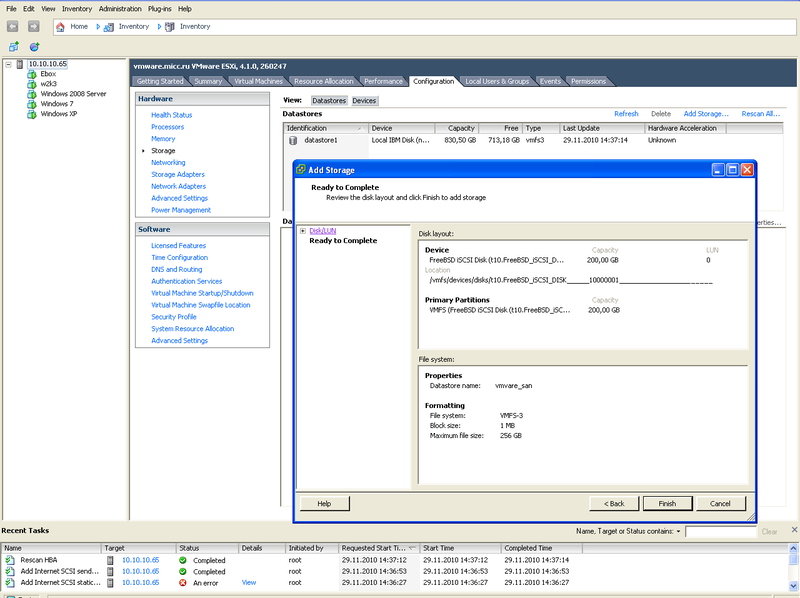Click the Rescan HBA task icon
Viewport: 800px width, 598px height.
10,560
